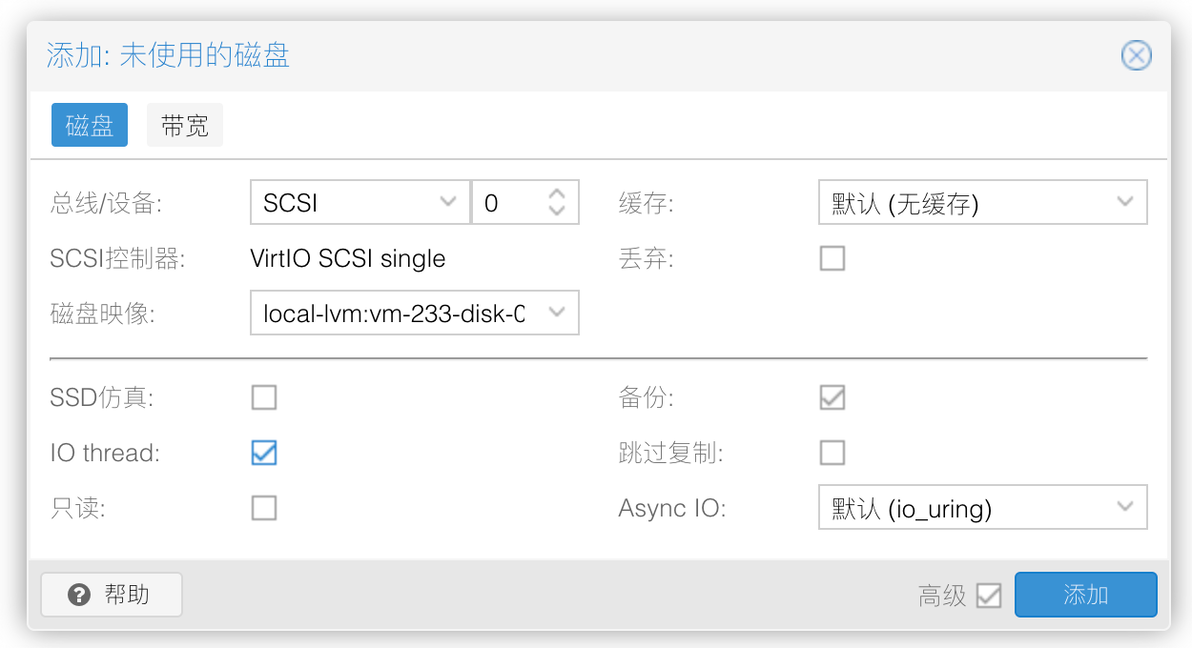Click the 帮助 help button
The height and width of the screenshot is (648, 1192).
click(x=111, y=595)
